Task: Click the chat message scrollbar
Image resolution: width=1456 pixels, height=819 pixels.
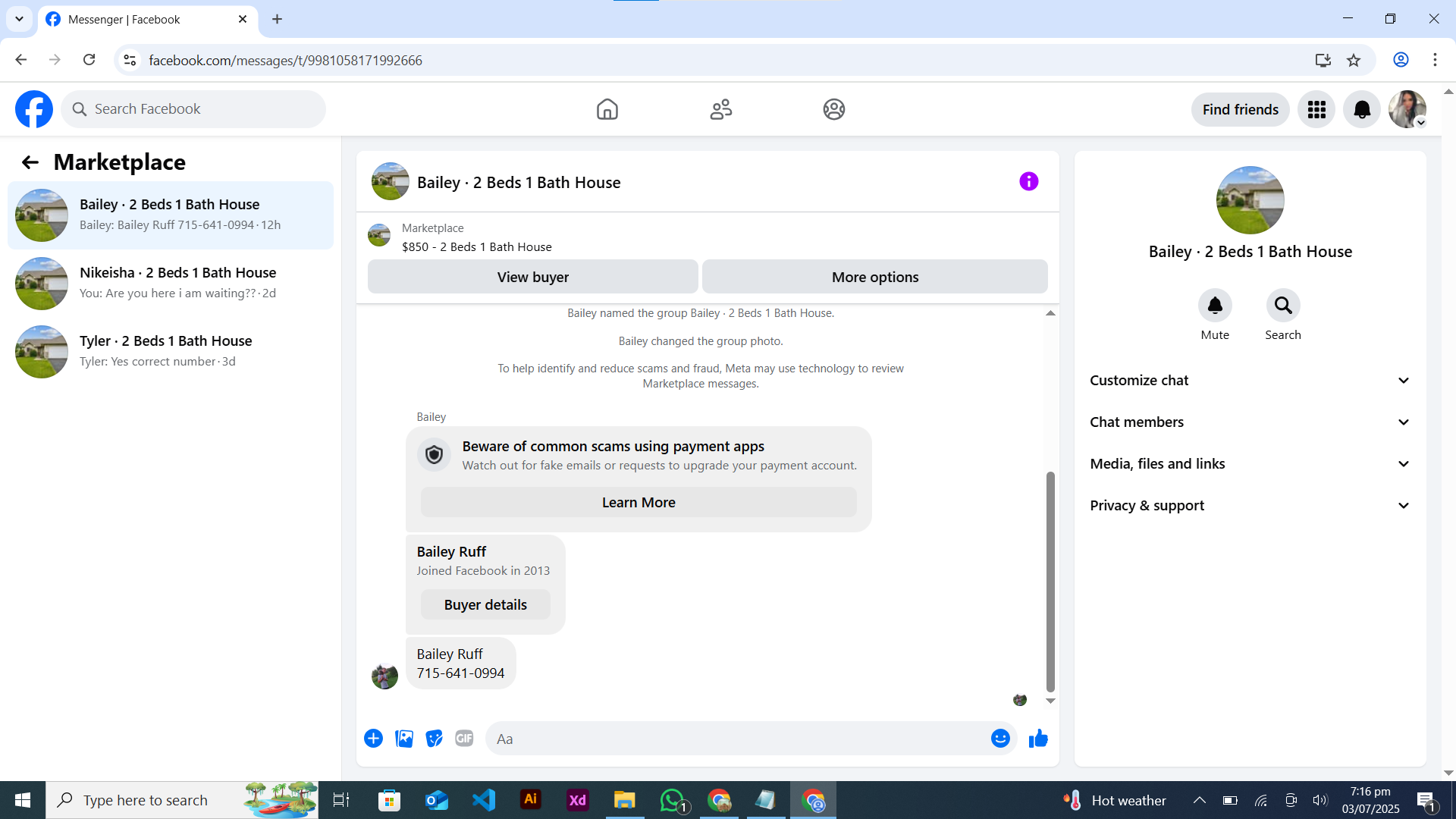Action: click(1050, 580)
